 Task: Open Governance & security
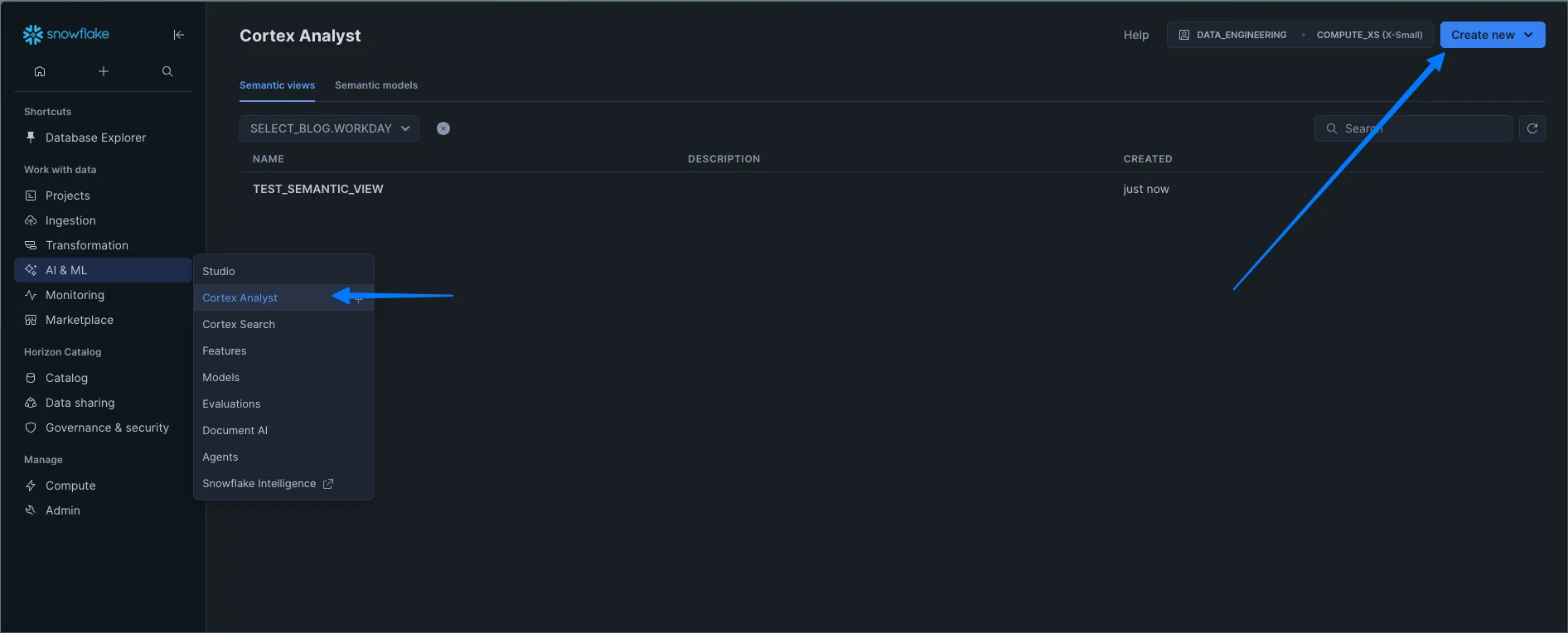point(103,428)
